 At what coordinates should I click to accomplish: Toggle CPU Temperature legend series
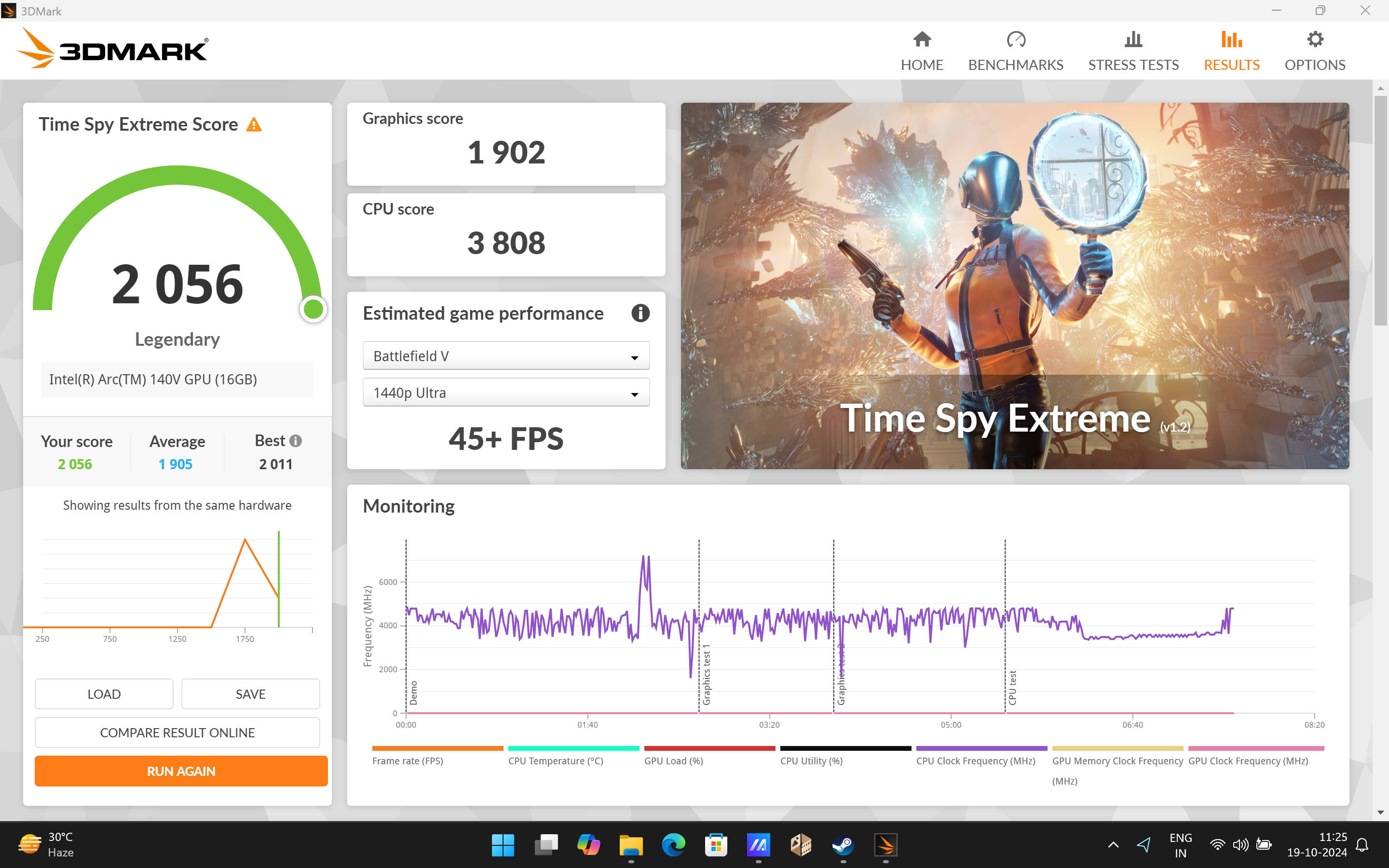555,760
